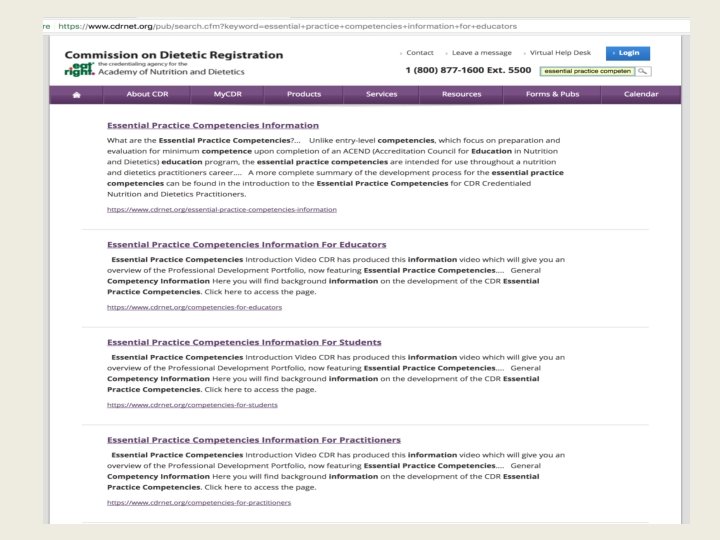The height and width of the screenshot is (540, 720).
Task: Click the magnifying glass search button
Action: coord(643,71)
